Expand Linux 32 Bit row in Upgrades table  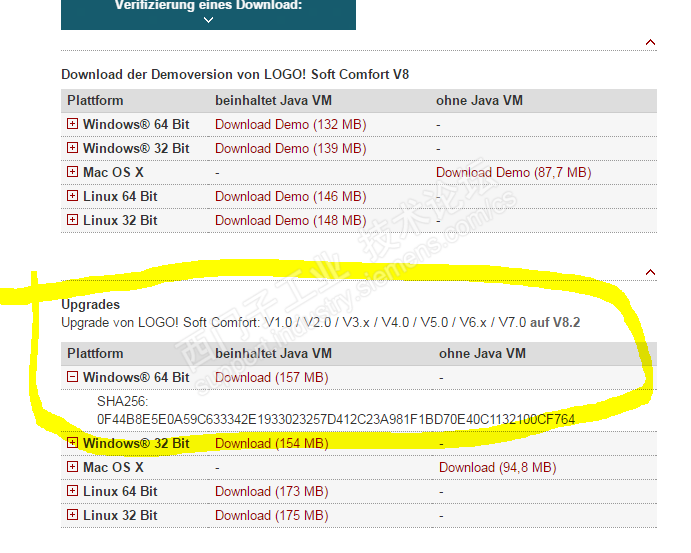[72, 515]
